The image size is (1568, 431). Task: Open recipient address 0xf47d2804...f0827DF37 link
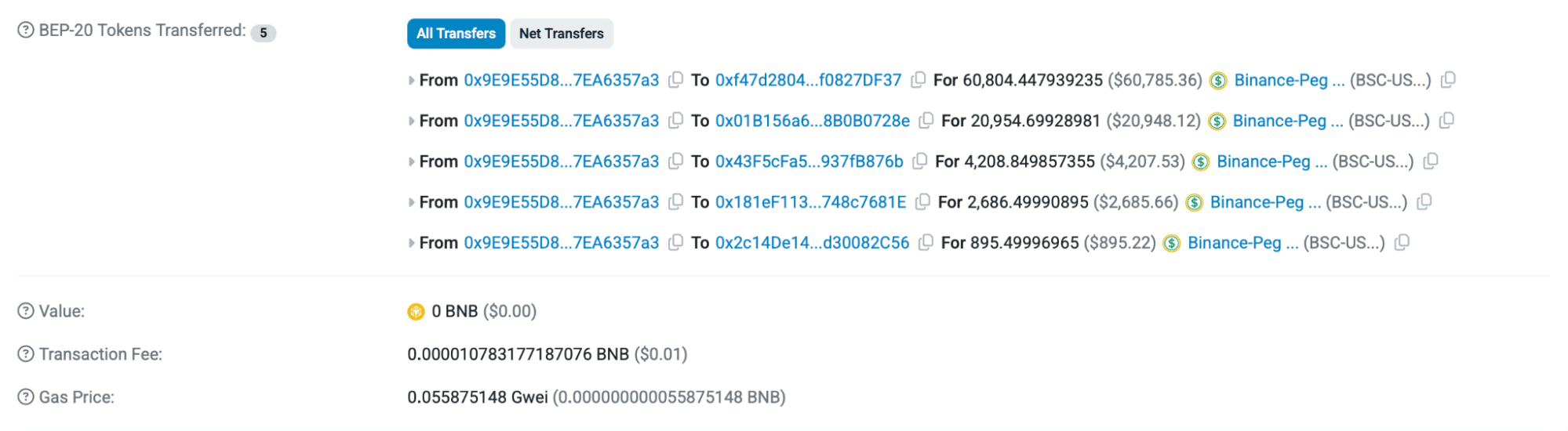click(x=808, y=80)
